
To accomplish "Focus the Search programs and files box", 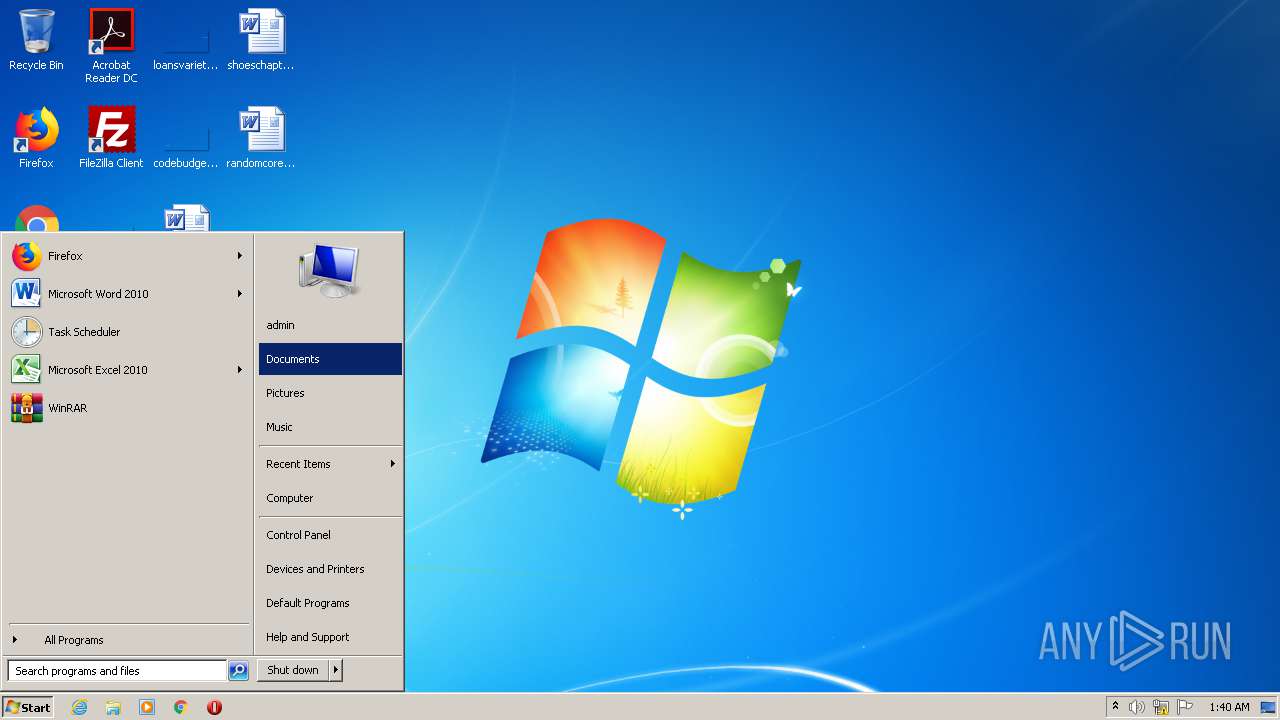I will point(117,671).
